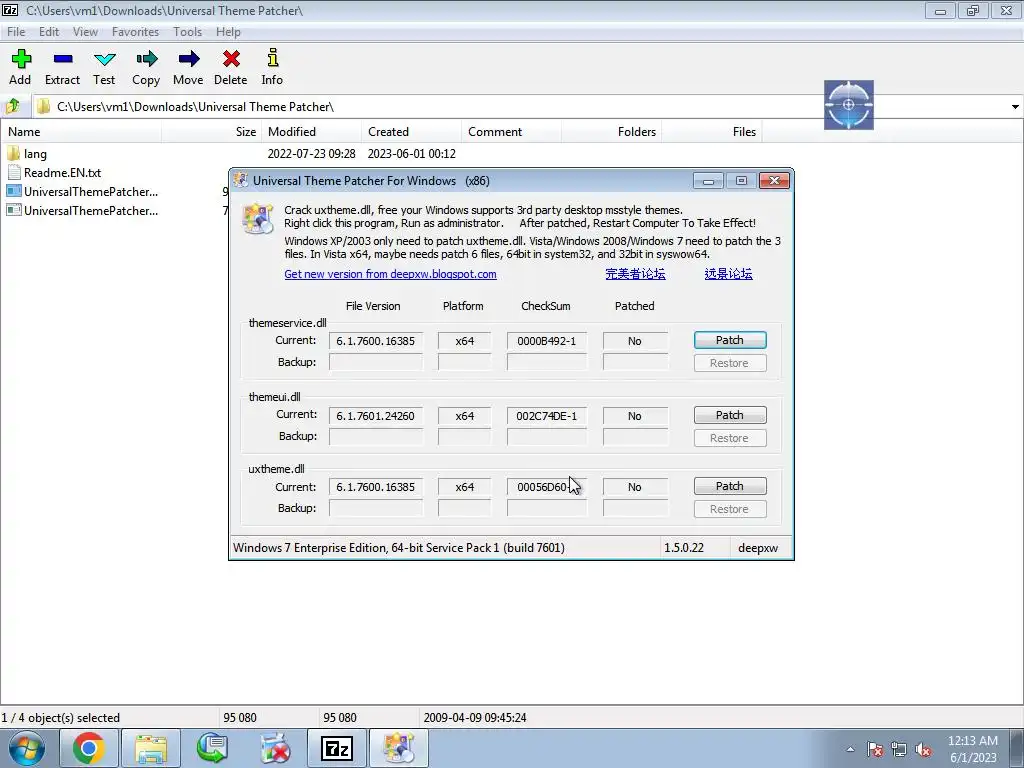Switch to the 7-Zip taskbar button

337,748
